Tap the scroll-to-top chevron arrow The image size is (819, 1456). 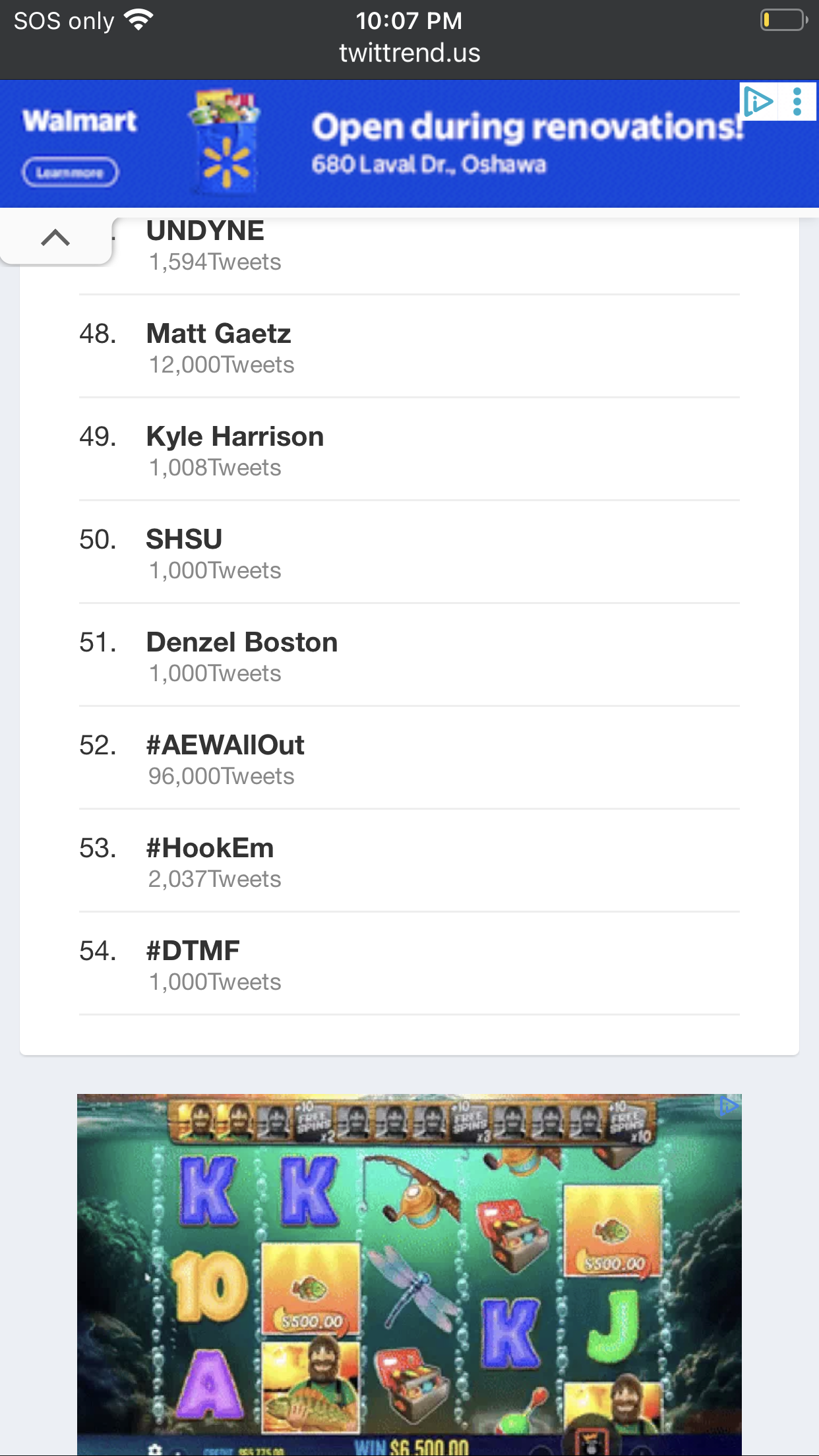[x=55, y=238]
